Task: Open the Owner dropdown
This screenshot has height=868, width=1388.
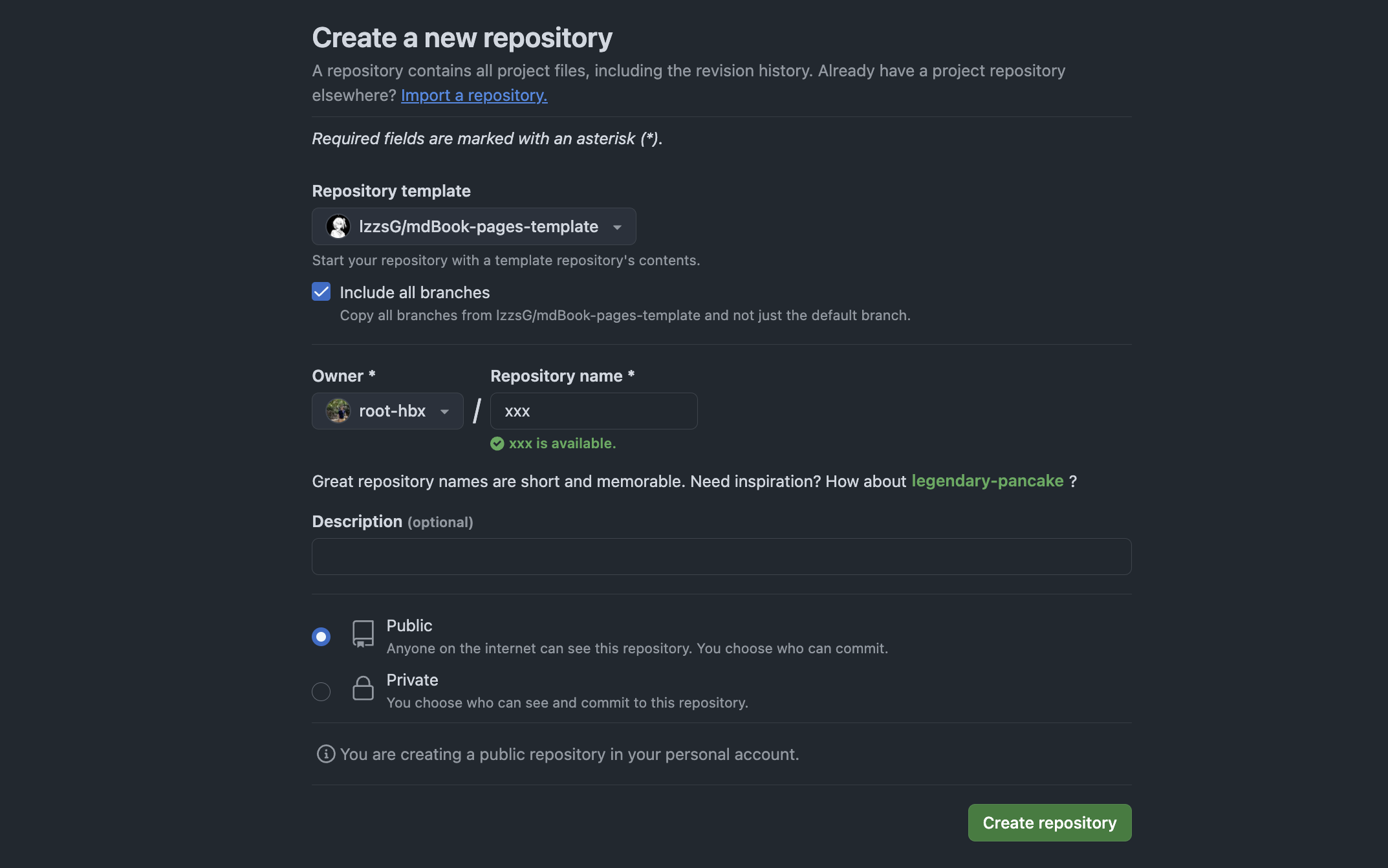Action: 387,411
